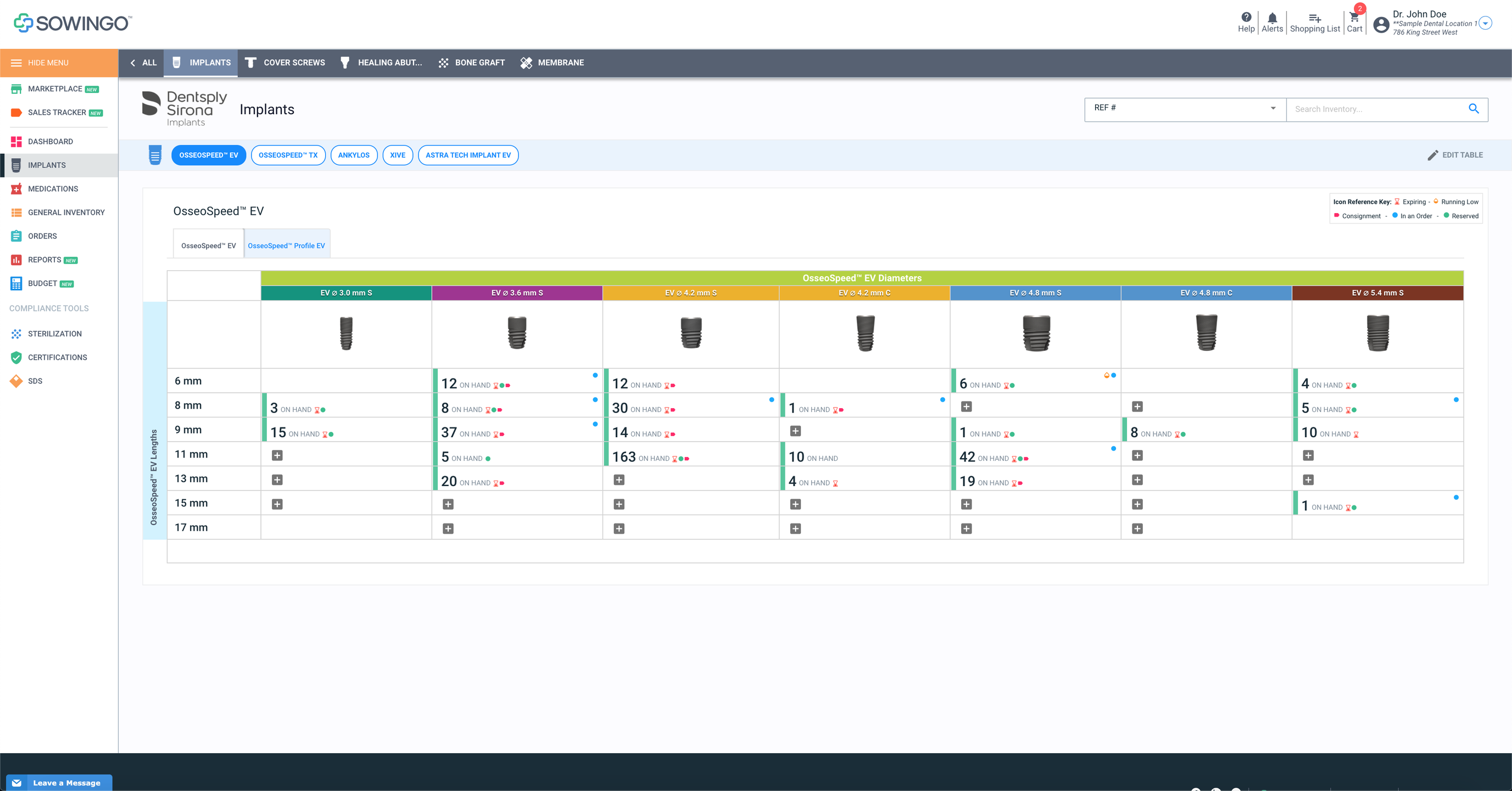
Task: Click the user profile avatar icon
Action: pos(1381,24)
